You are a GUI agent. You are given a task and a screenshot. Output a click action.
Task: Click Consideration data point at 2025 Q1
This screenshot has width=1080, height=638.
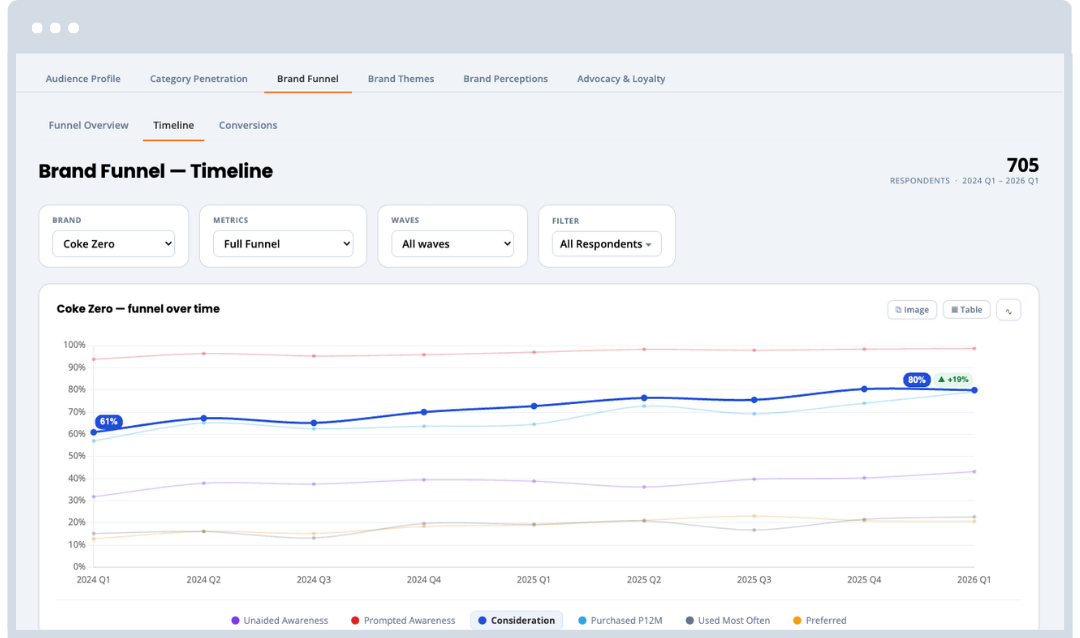tap(534, 407)
